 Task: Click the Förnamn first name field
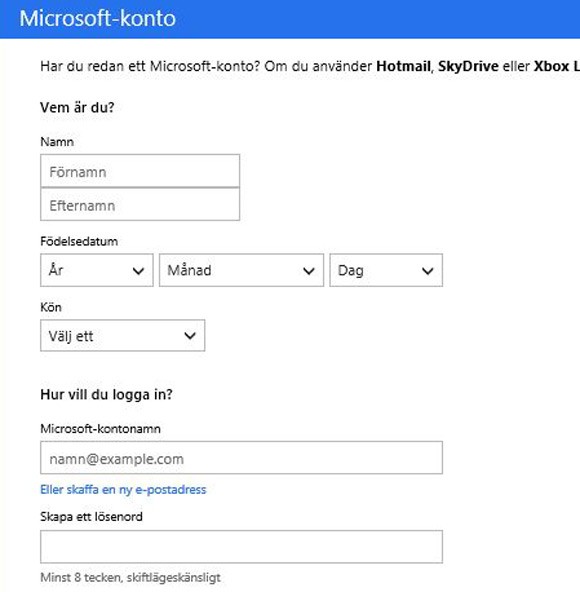pyautogui.click(x=140, y=171)
